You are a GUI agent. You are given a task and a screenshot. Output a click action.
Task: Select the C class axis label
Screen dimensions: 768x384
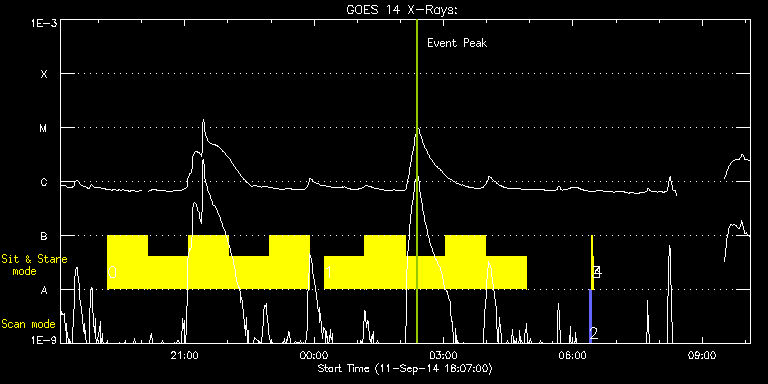point(44,182)
